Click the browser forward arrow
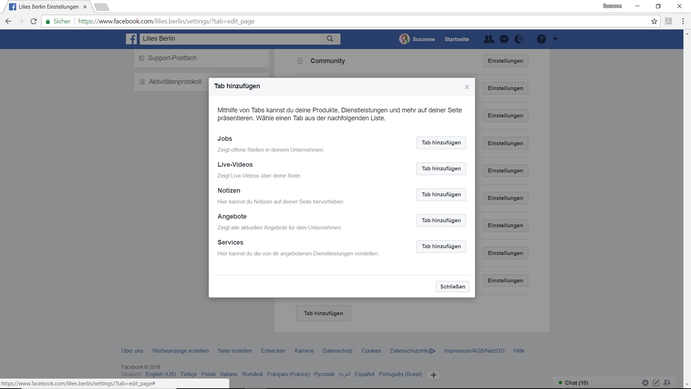This screenshot has height=389, width=691. 21,21
